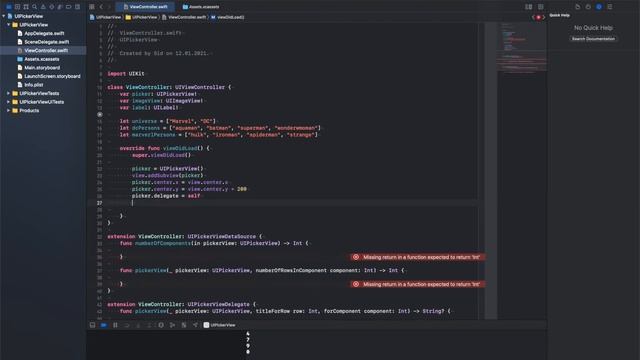
Task: Open the Test navigator diamond icon
Action: [51, 7]
